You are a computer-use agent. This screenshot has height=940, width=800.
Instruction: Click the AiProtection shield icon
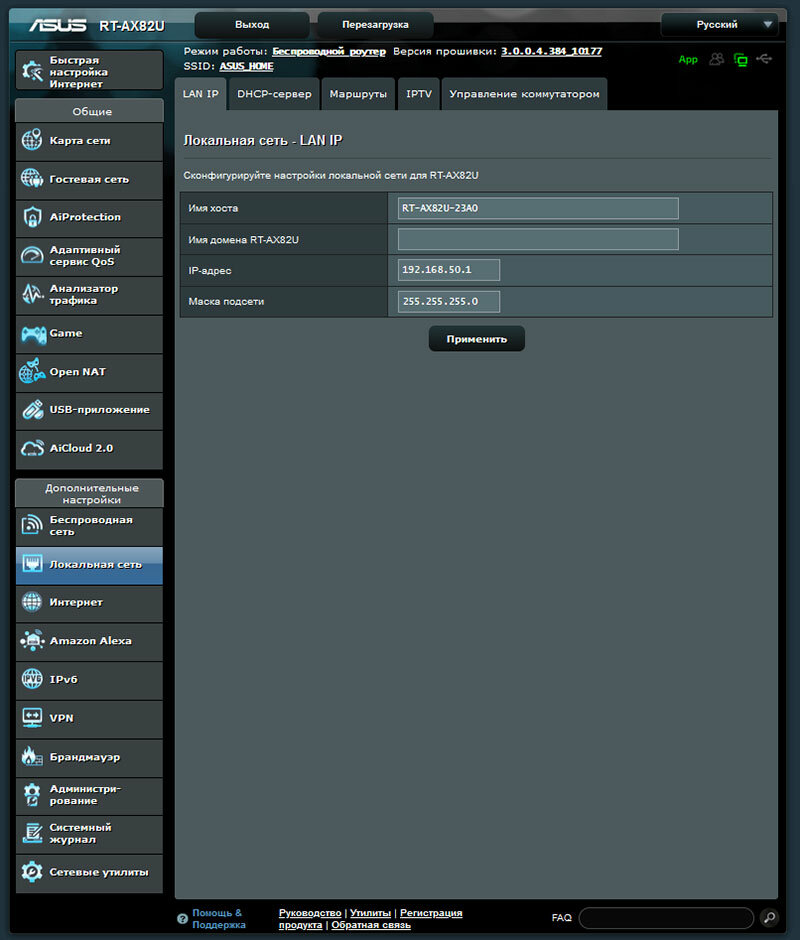pos(32,217)
